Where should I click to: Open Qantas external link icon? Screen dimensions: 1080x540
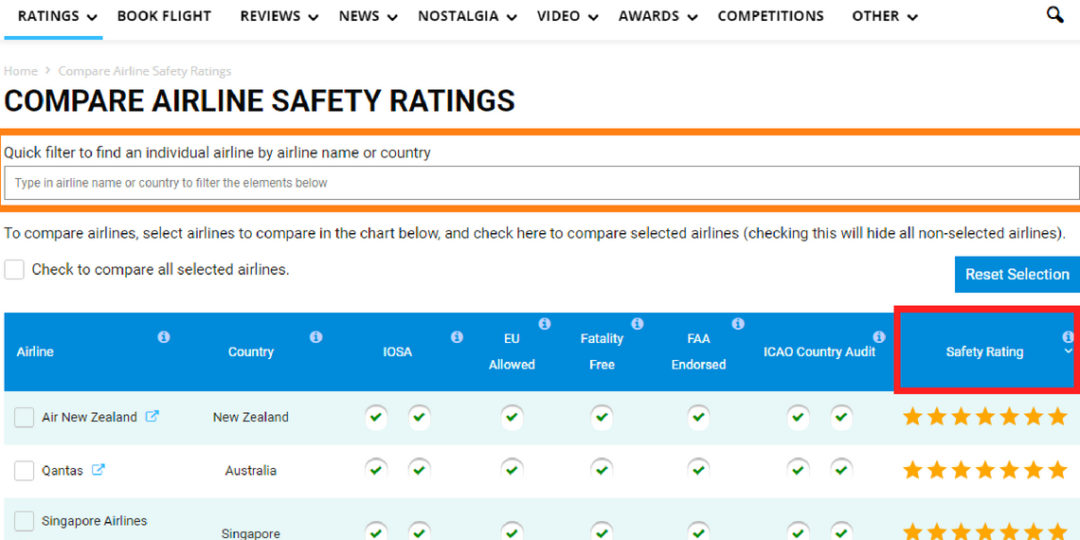(98, 470)
